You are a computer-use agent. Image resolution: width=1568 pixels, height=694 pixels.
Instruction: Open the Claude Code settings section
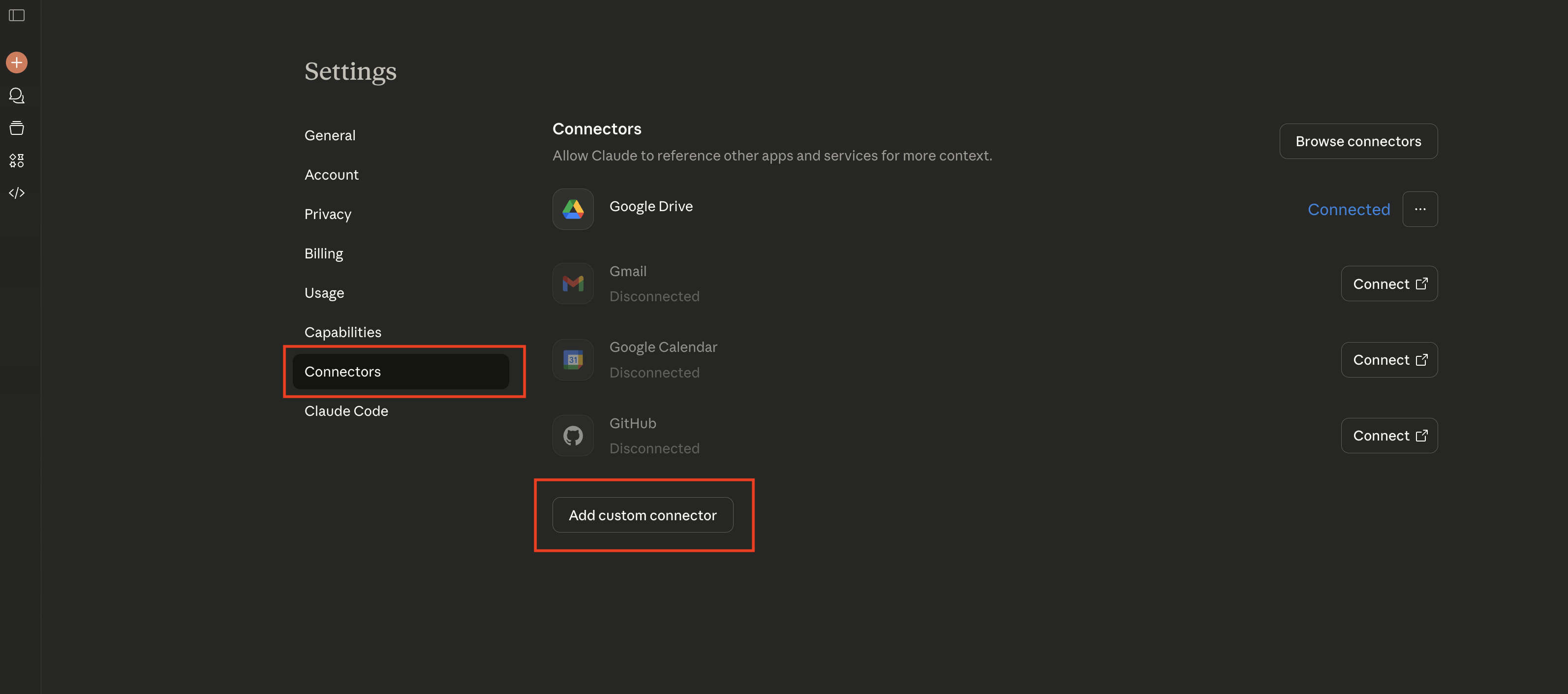pyautogui.click(x=346, y=411)
